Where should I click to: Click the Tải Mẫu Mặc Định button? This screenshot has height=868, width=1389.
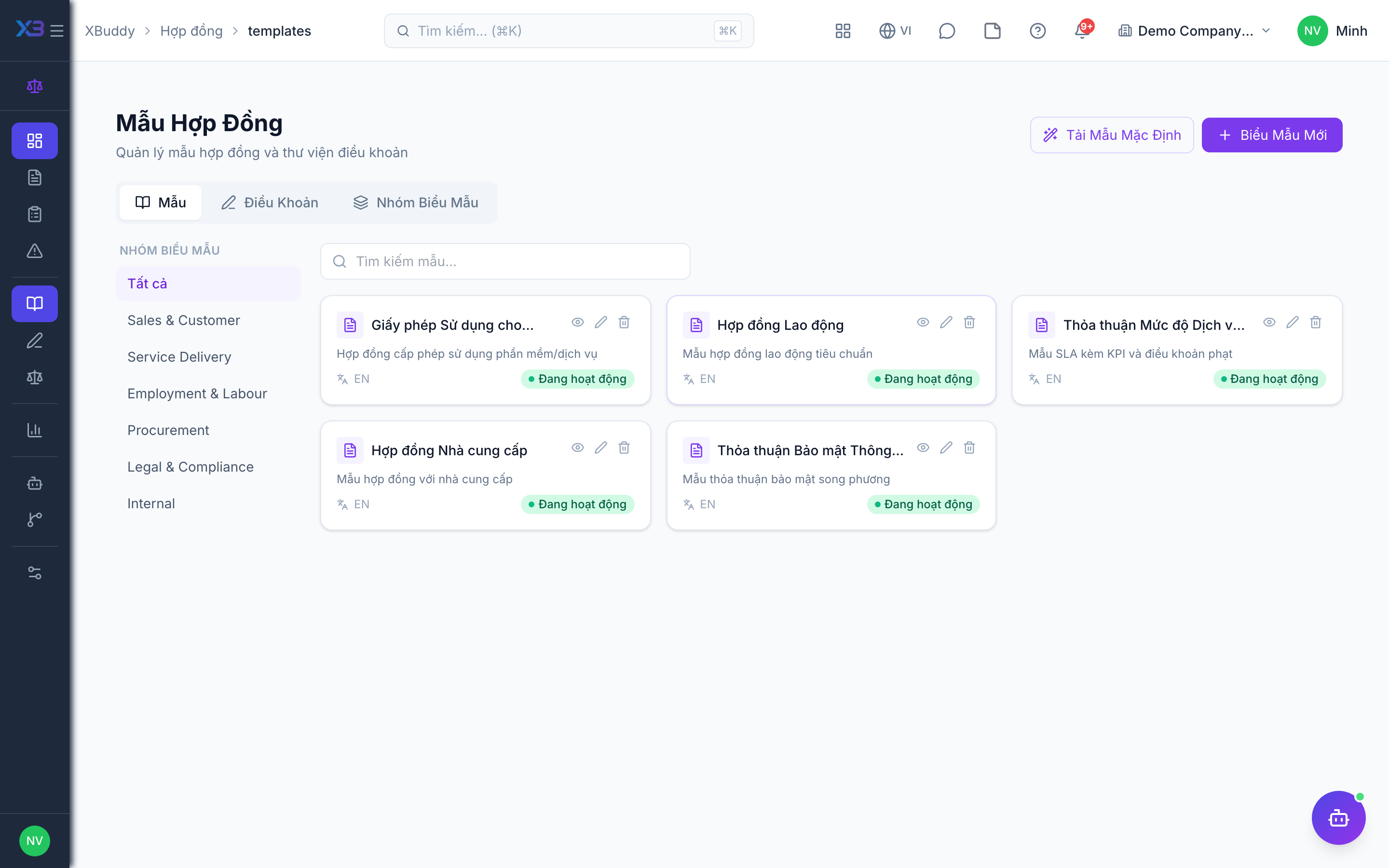coord(1112,135)
